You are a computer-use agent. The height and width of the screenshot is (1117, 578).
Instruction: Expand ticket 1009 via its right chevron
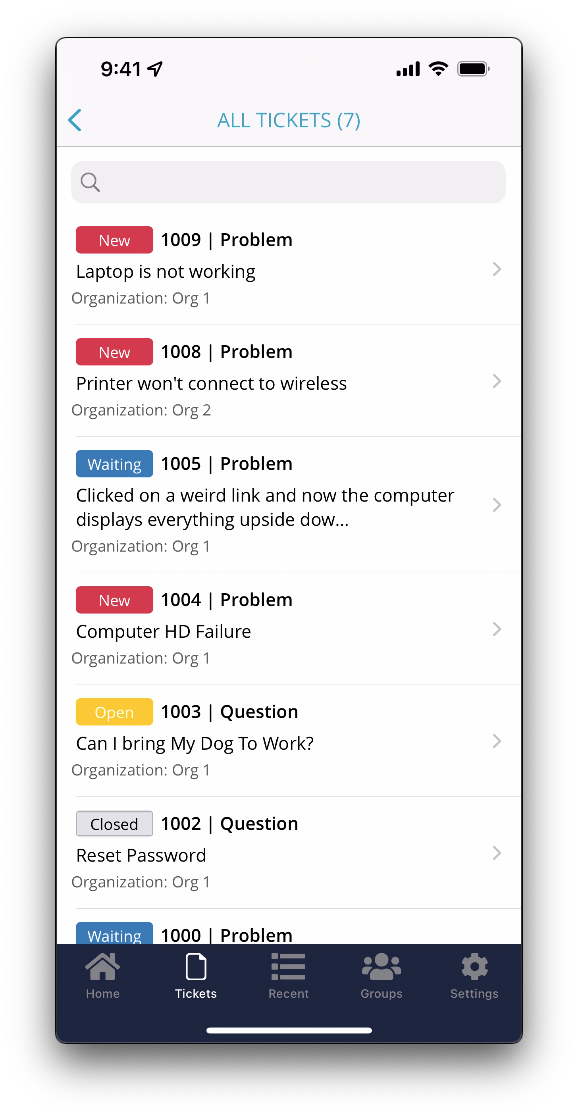(496, 269)
